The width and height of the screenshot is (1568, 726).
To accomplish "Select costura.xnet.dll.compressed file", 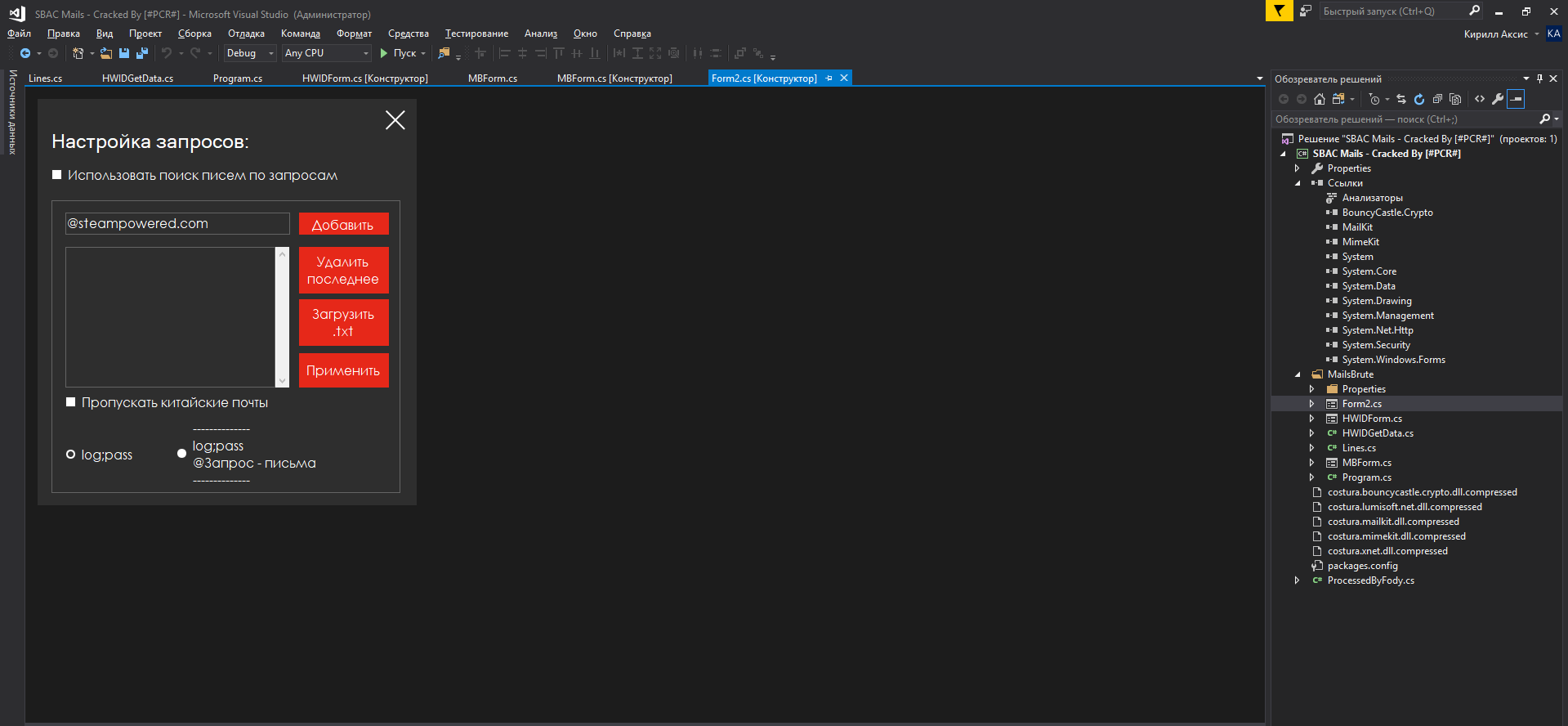I will [1387, 551].
